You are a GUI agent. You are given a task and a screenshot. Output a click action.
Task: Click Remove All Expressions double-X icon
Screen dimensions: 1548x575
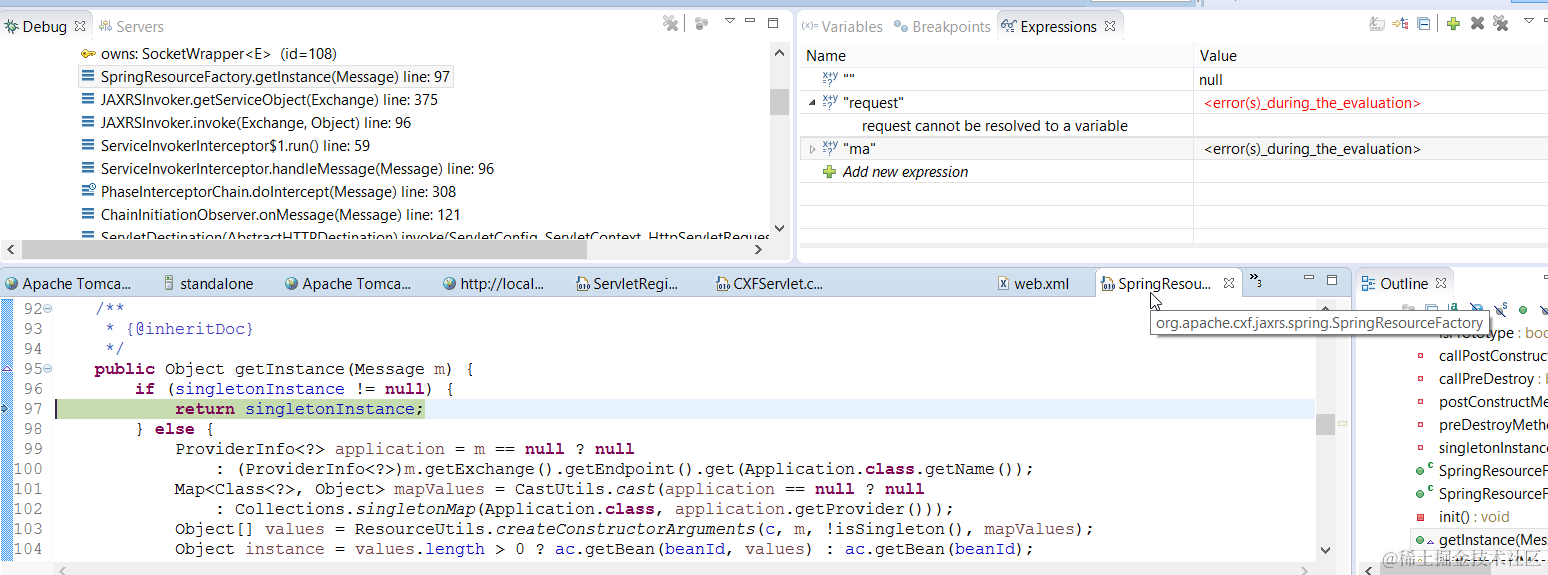(x=1500, y=23)
